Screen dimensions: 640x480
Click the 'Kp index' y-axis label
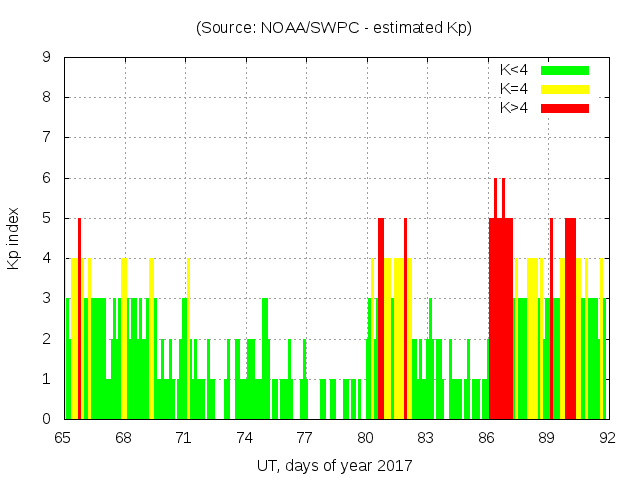pyautogui.click(x=14, y=238)
